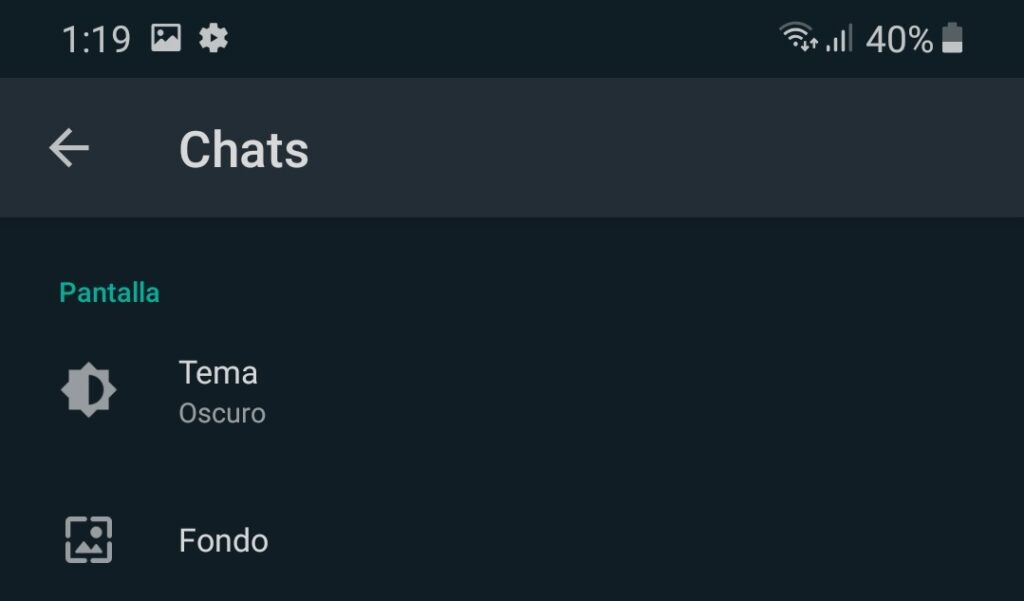Select the Tema label text
Image resolution: width=1024 pixels, height=601 pixels.
(x=218, y=373)
